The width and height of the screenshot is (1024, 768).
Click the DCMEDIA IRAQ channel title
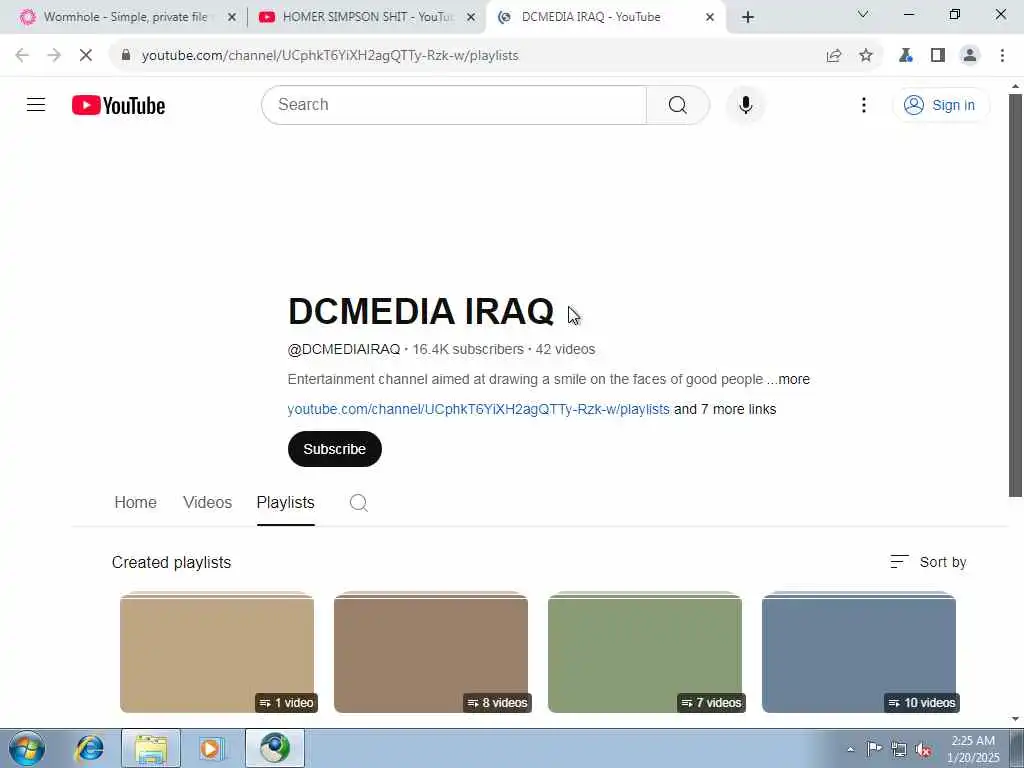(x=421, y=311)
